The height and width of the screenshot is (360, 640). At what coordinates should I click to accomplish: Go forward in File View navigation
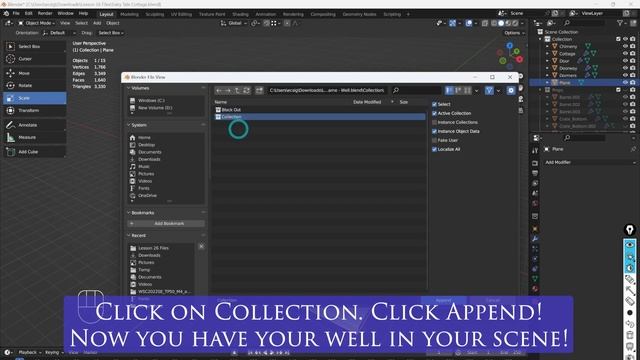(228, 90)
